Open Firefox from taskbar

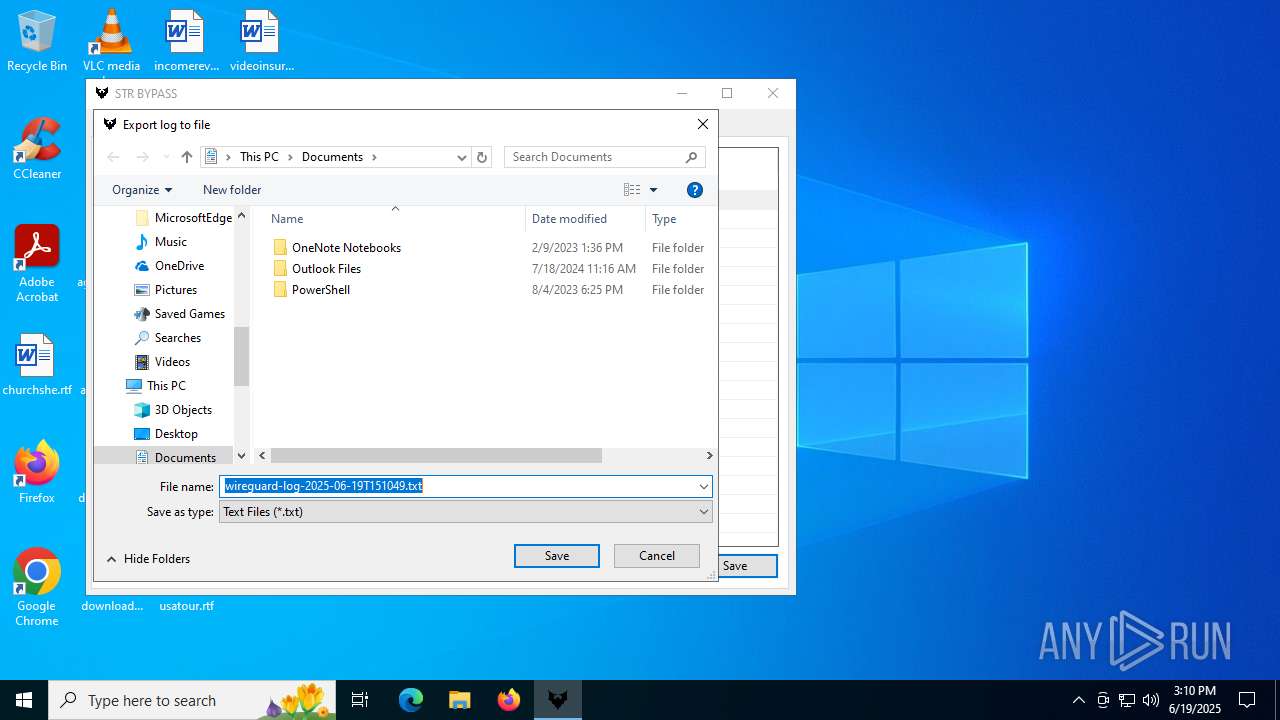tap(509, 700)
